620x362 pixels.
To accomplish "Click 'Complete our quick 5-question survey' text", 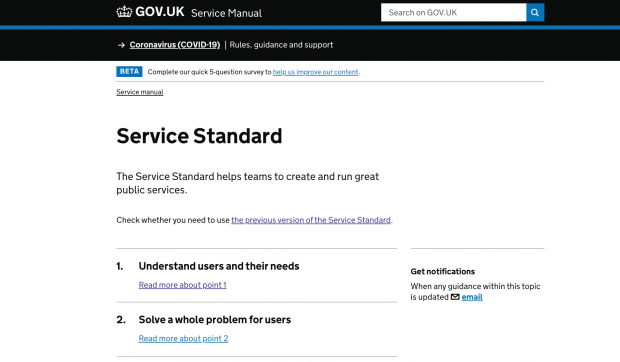I will tap(205, 72).
